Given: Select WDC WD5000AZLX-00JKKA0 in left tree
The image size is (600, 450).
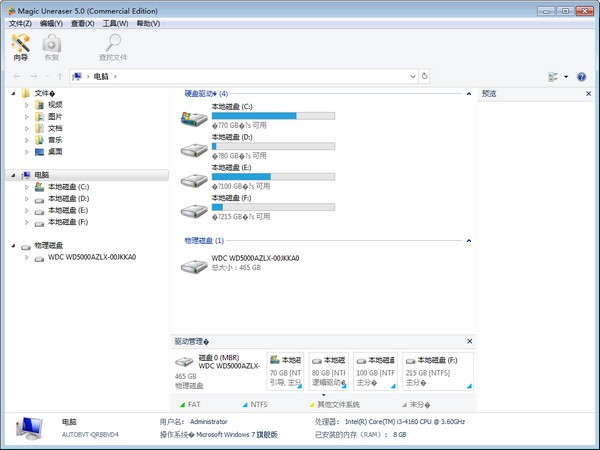Looking at the screenshot, I should point(92,257).
